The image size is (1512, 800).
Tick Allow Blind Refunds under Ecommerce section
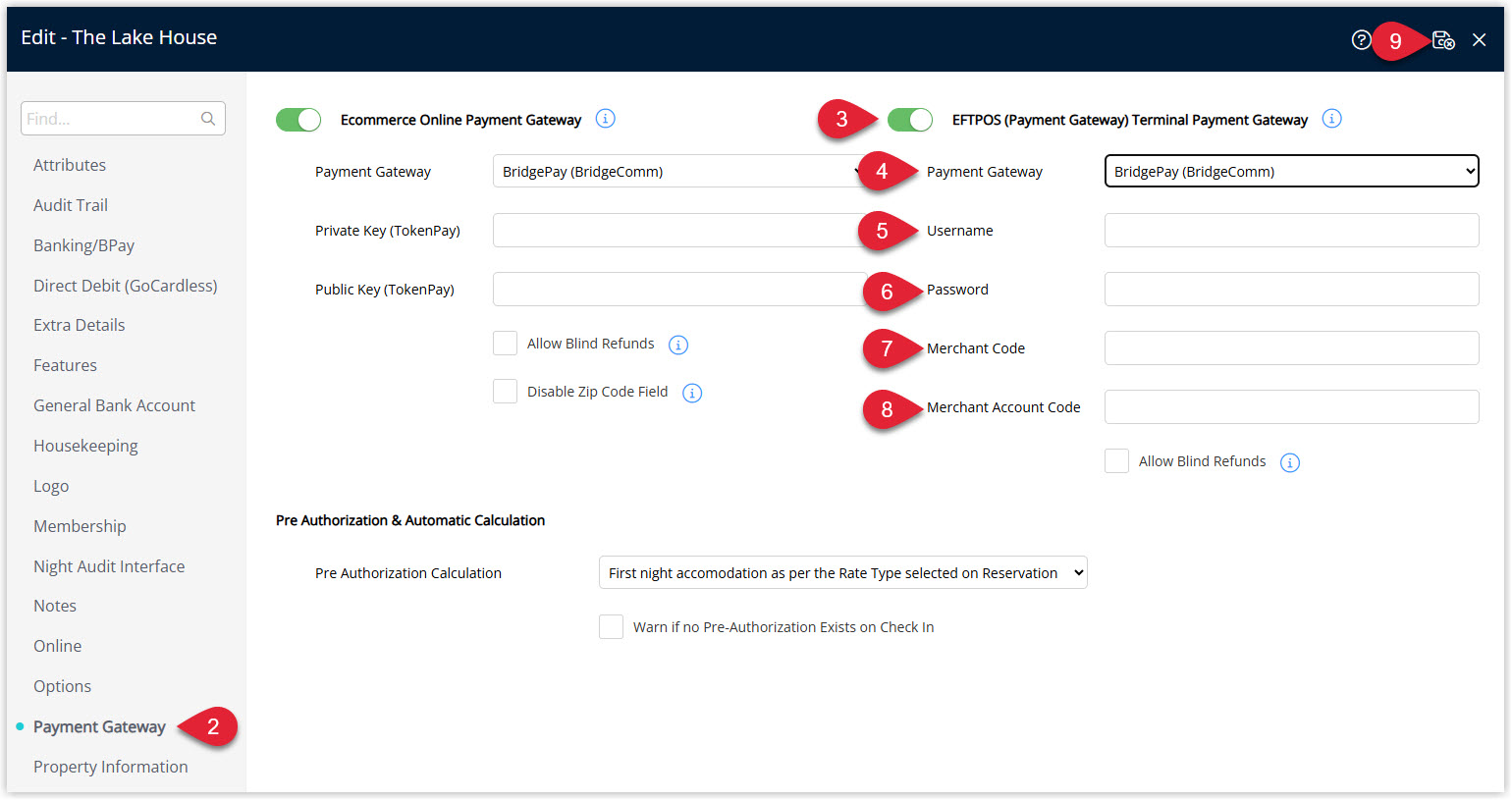(x=505, y=343)
